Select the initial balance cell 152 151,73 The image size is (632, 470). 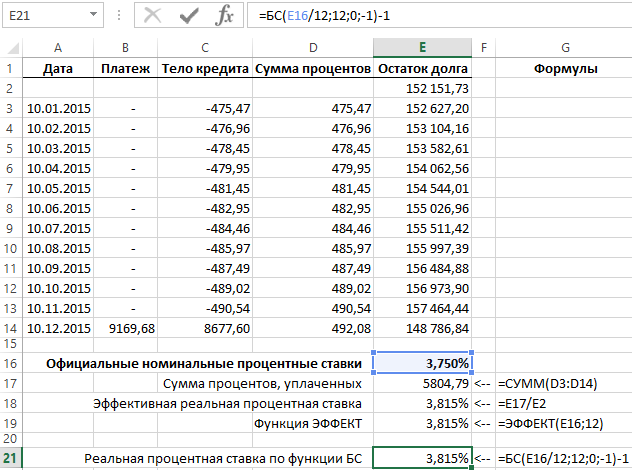click(422, 88)
